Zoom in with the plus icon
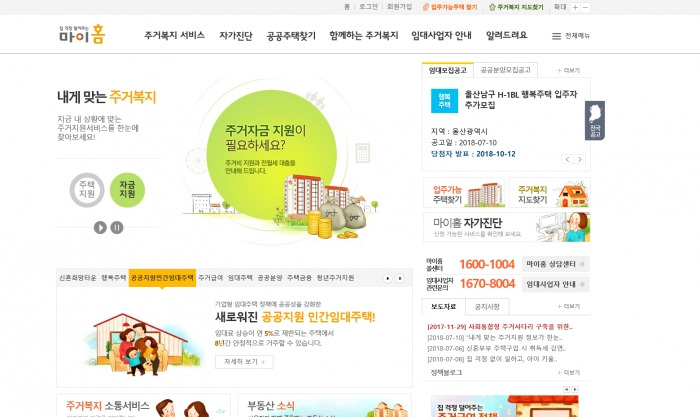This screenshot has width=700, height=417. 575,8
